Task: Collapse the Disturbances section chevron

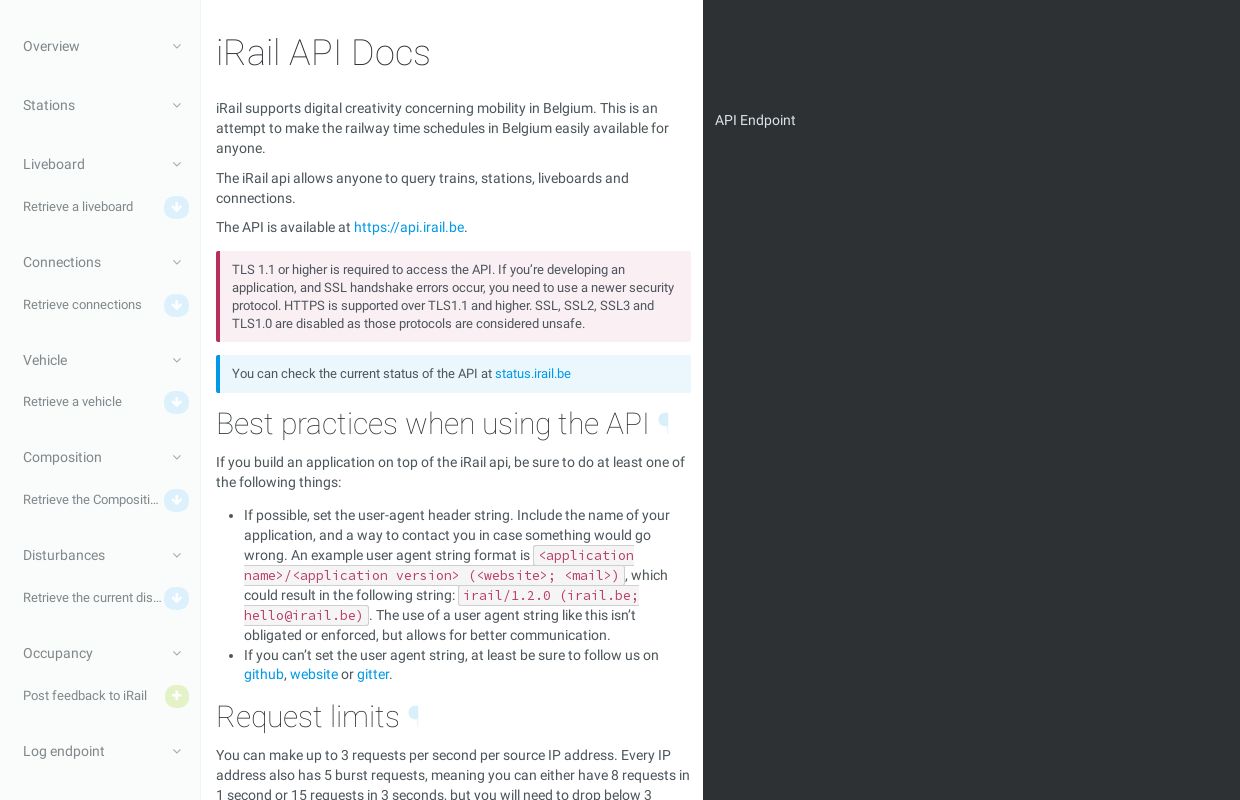Action: pyautogui.click(x=177, y=555)
